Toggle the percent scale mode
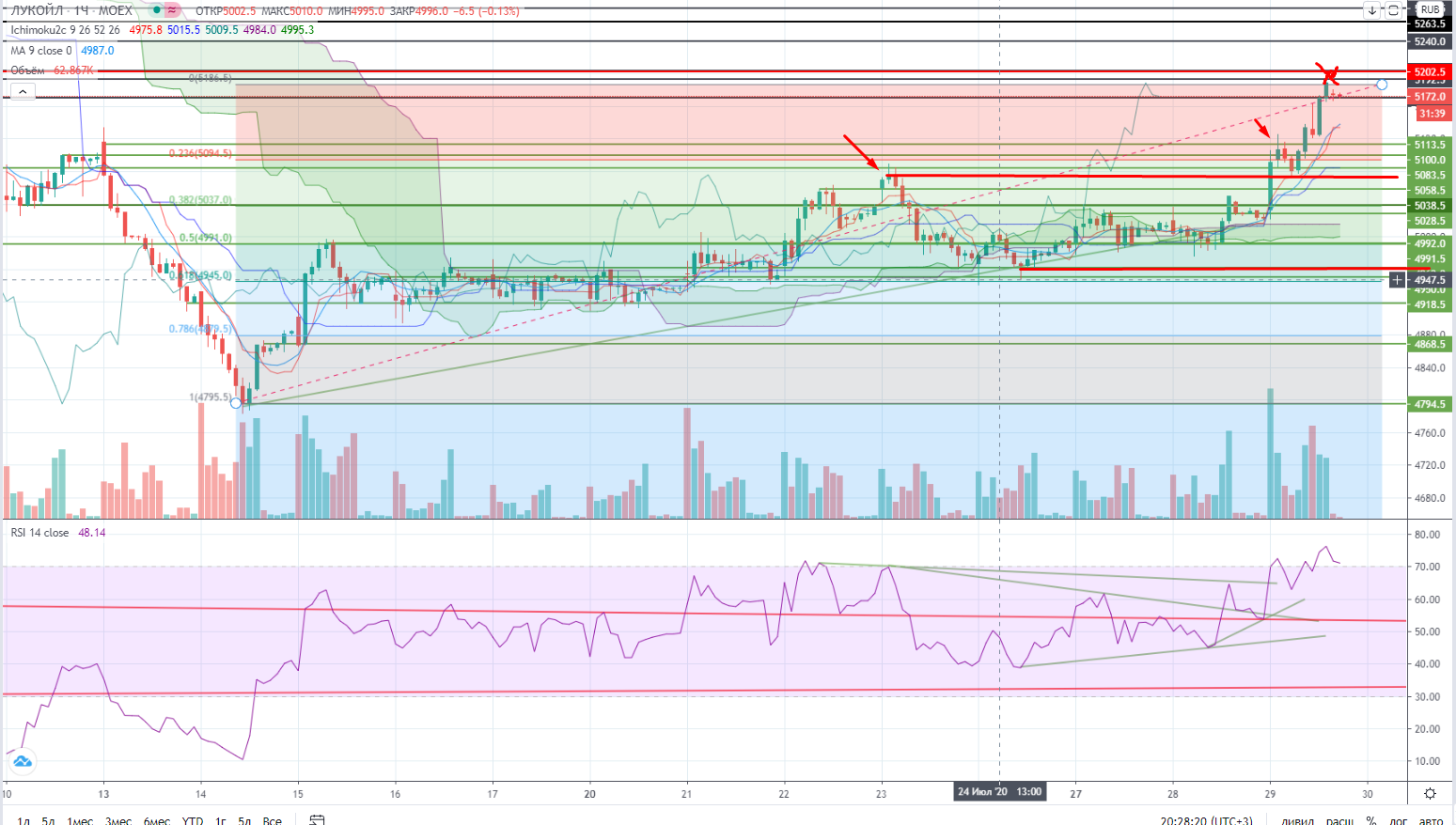The image size is (1456, 825). tap(1370, 820)
